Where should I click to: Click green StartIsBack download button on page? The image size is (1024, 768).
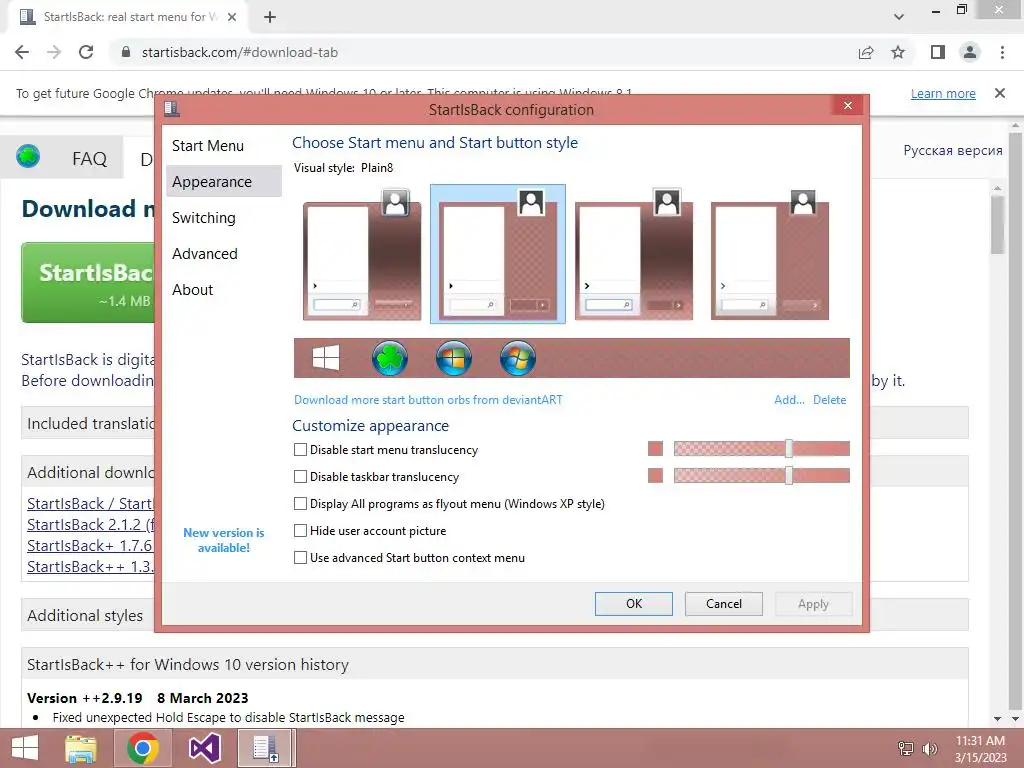88,282
